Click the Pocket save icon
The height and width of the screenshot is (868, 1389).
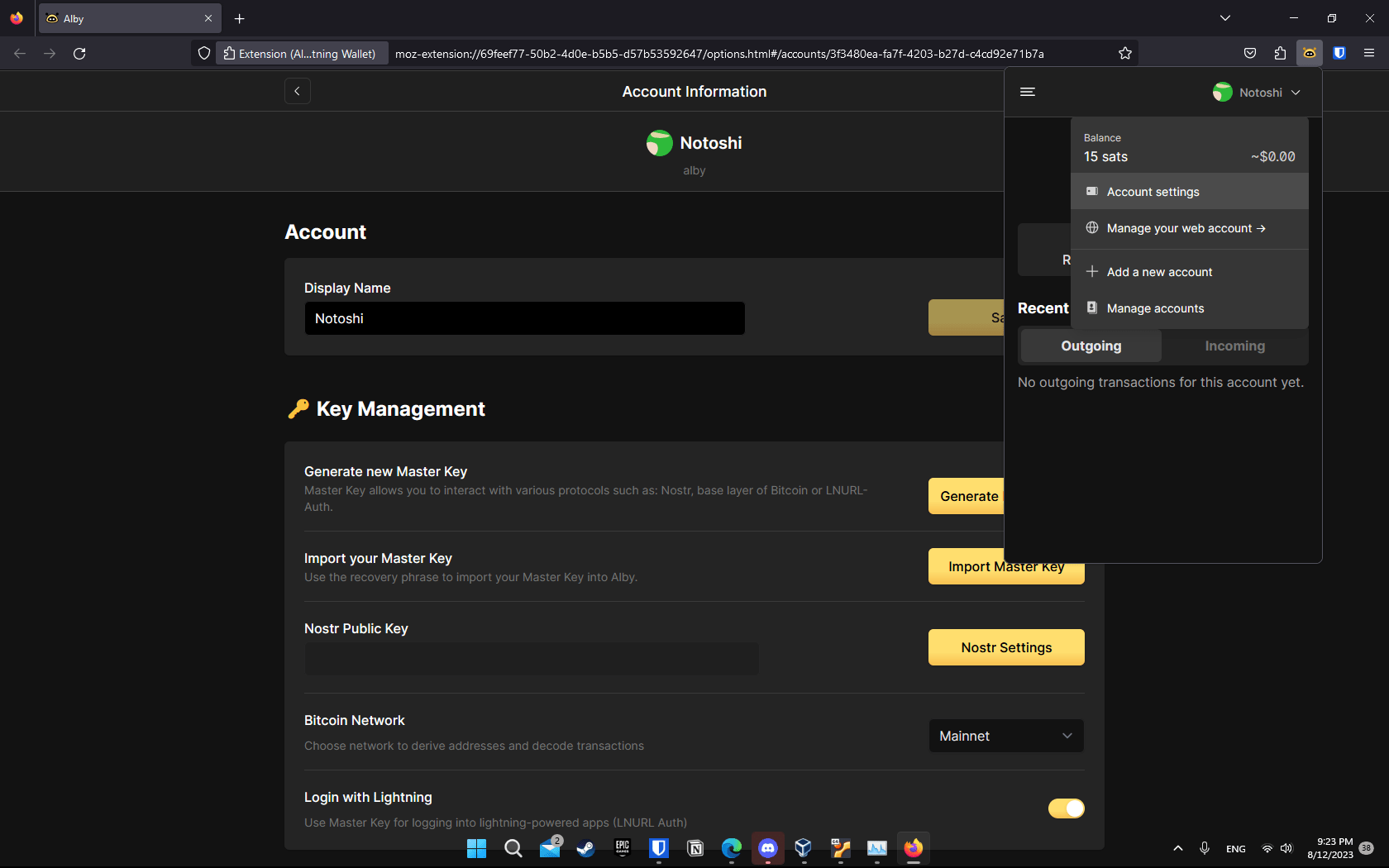click(1250, 54)
